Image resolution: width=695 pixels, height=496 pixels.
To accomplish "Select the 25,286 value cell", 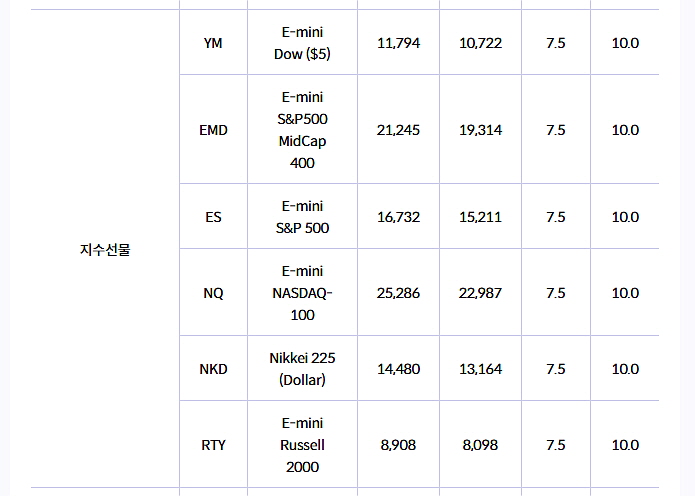I will pyautogui.click(x=398, y=293).
